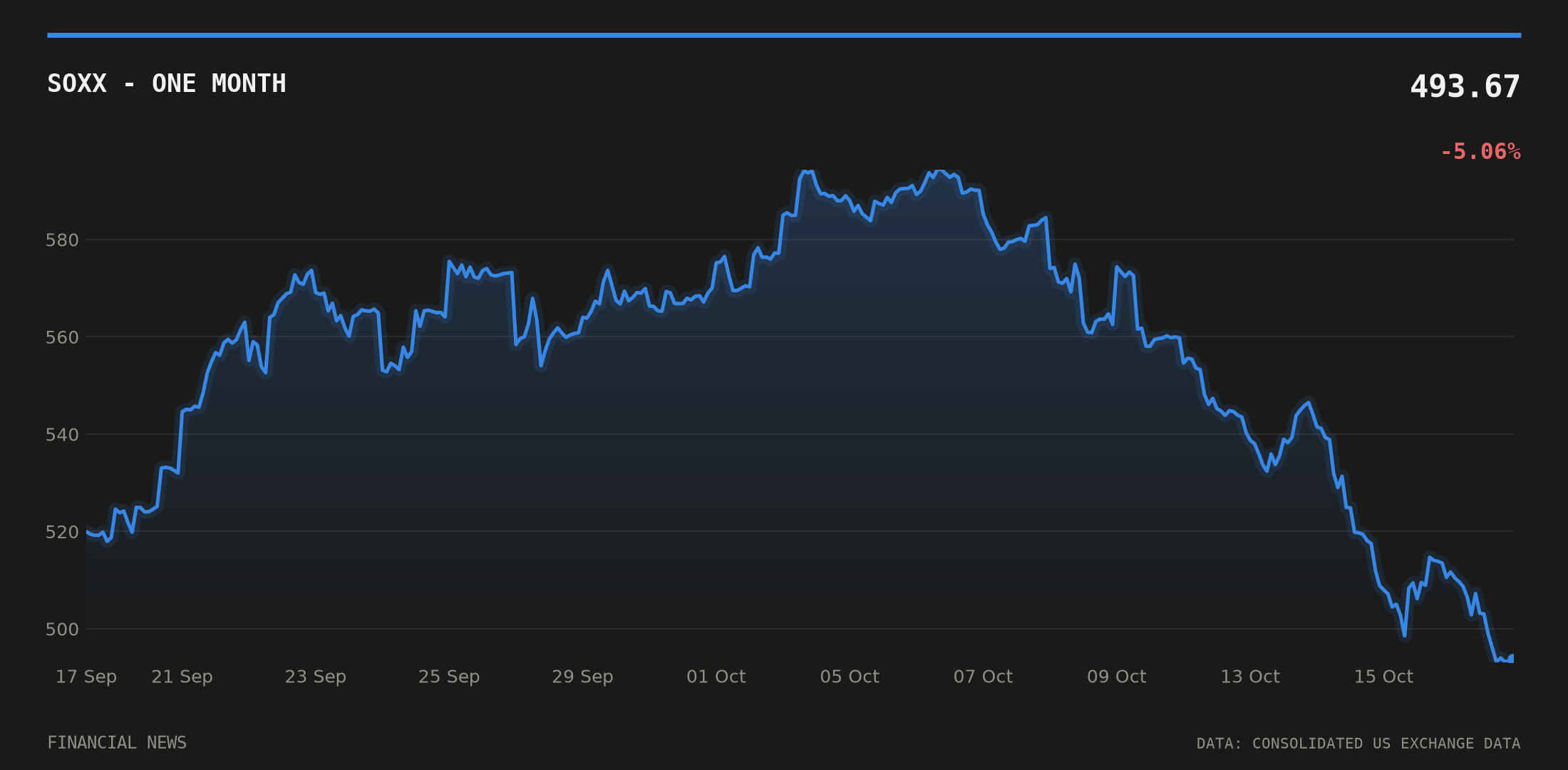1568x770 pixels.
Task: Click the 580 y-axis label
Action: (x=62, y=240)
